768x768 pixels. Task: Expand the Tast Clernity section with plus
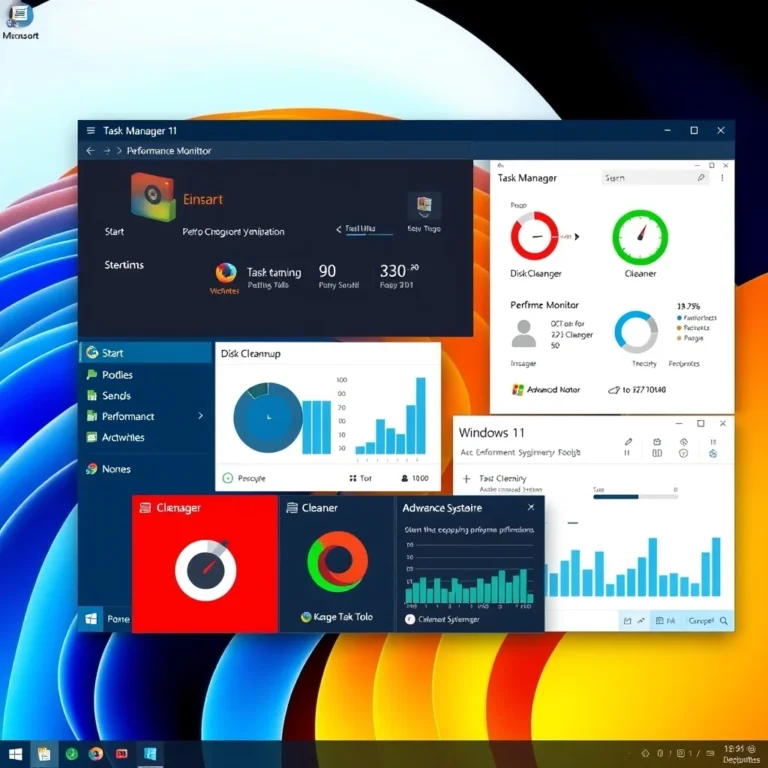tap(467, 479)
